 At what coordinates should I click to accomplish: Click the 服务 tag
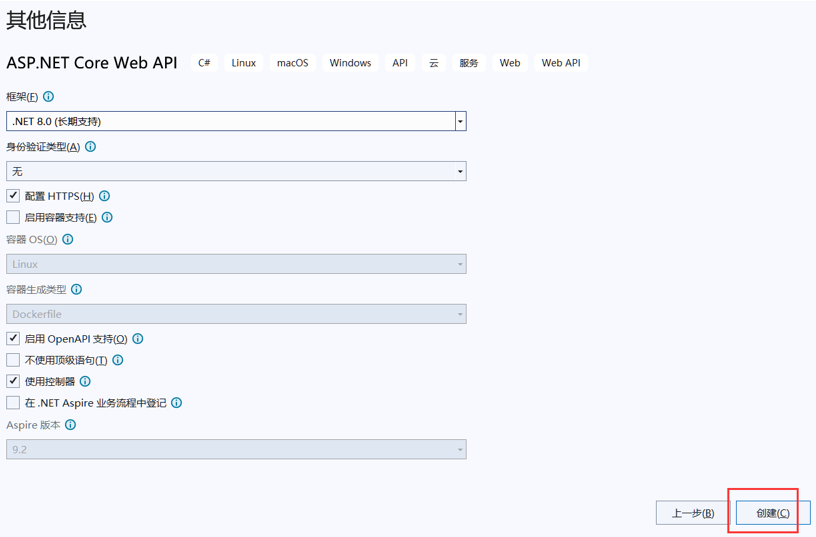click(x=468, y=62)
